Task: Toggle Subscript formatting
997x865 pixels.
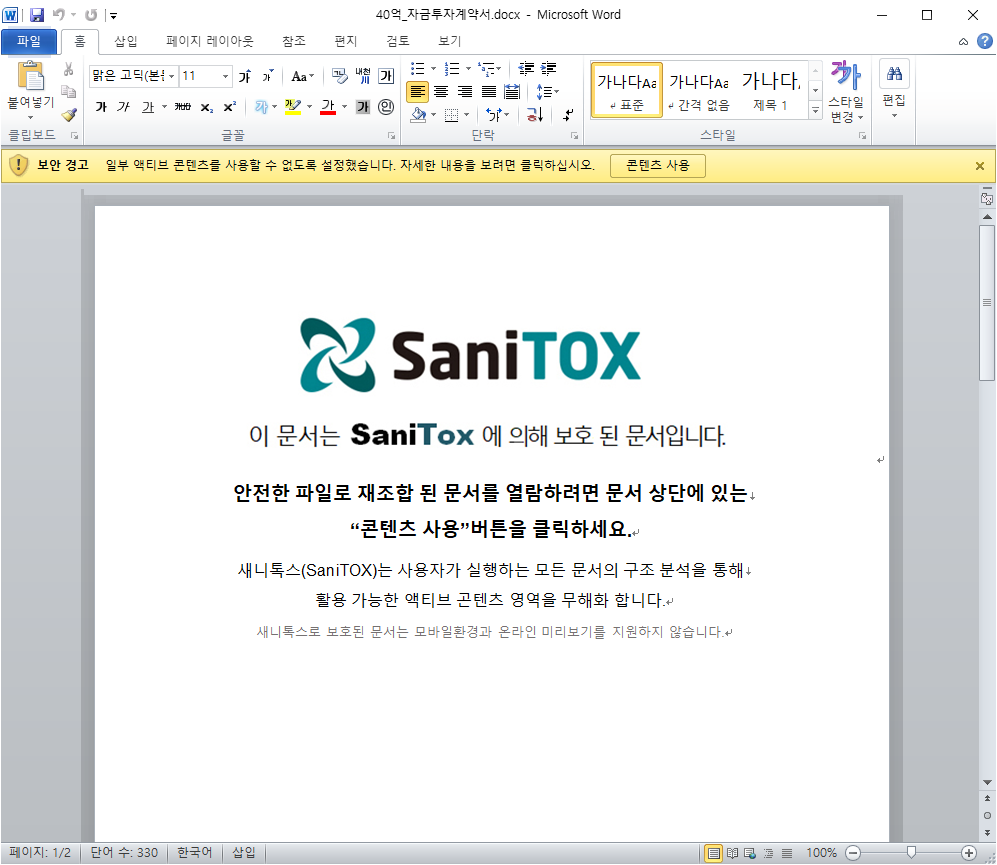Action: 207,107
